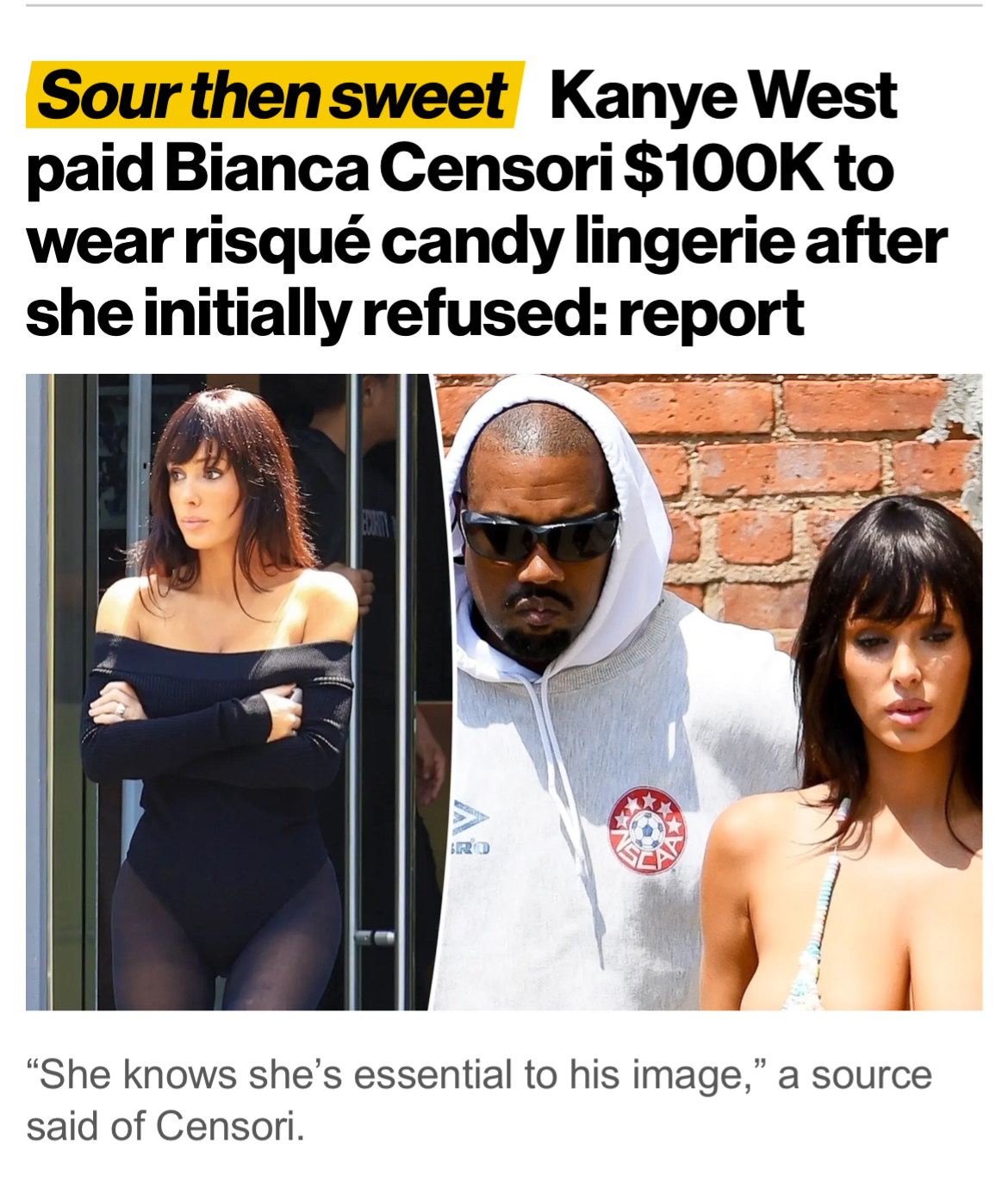Open the Kanye West headline article
Screen dimensions: 1008x1181
487,204
